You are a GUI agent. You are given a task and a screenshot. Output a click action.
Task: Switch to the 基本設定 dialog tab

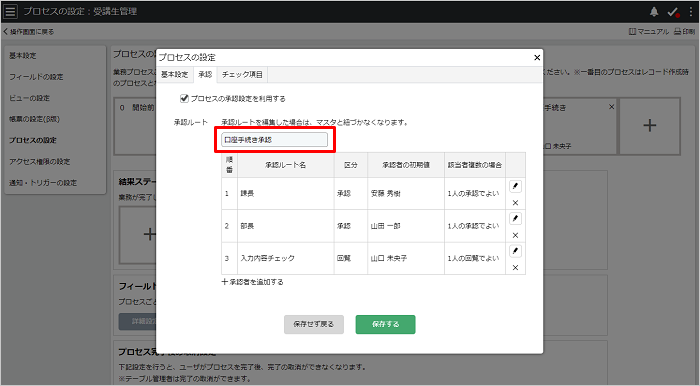click(x=175, y=75)
